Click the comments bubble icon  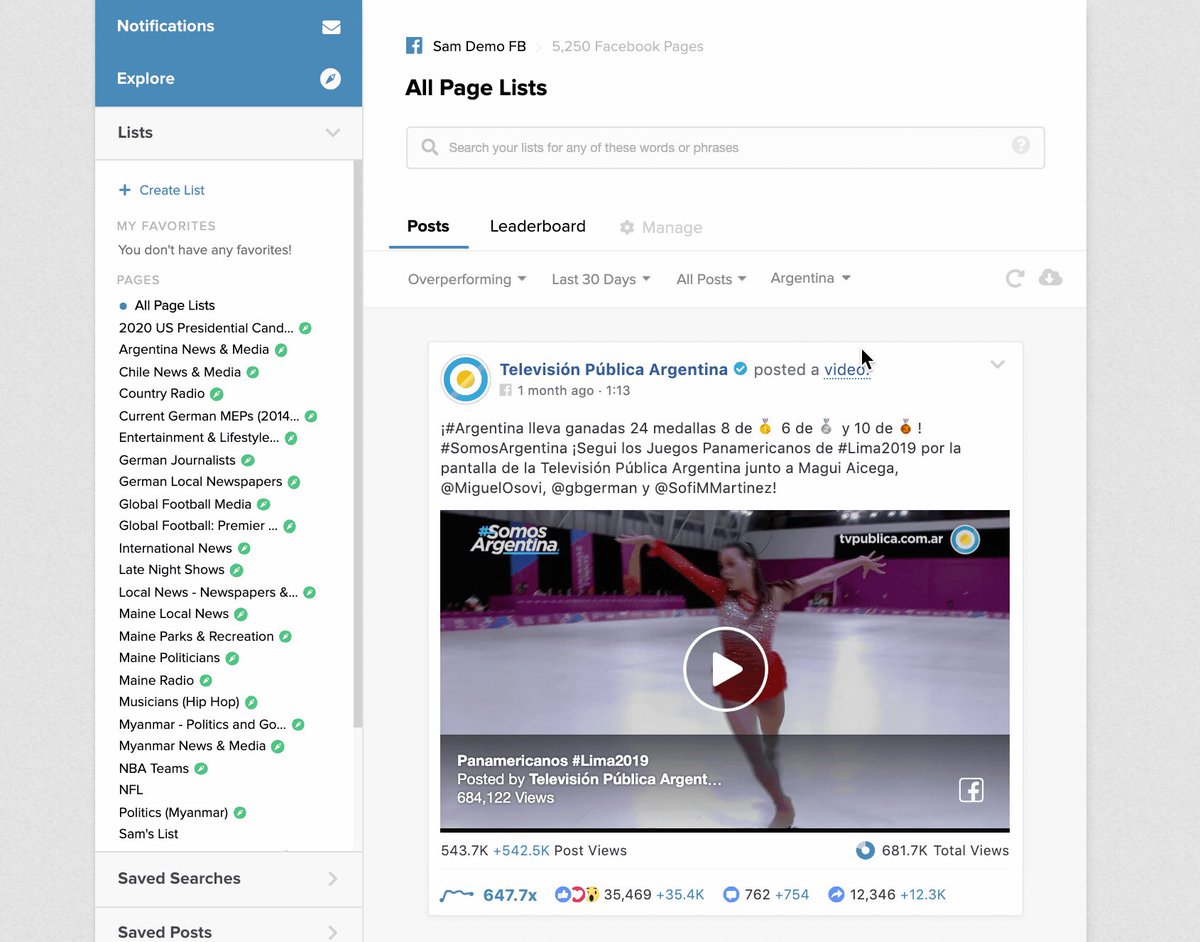tap(731, 895)
